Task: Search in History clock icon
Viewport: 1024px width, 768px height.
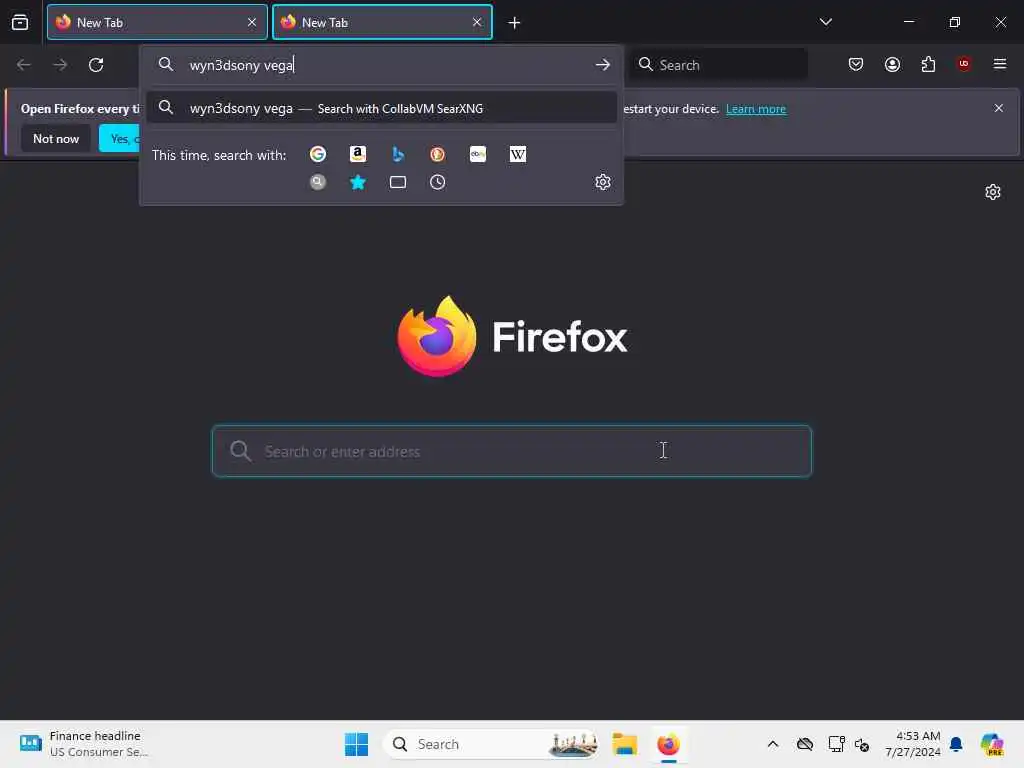Action: (x=438, y=182)
